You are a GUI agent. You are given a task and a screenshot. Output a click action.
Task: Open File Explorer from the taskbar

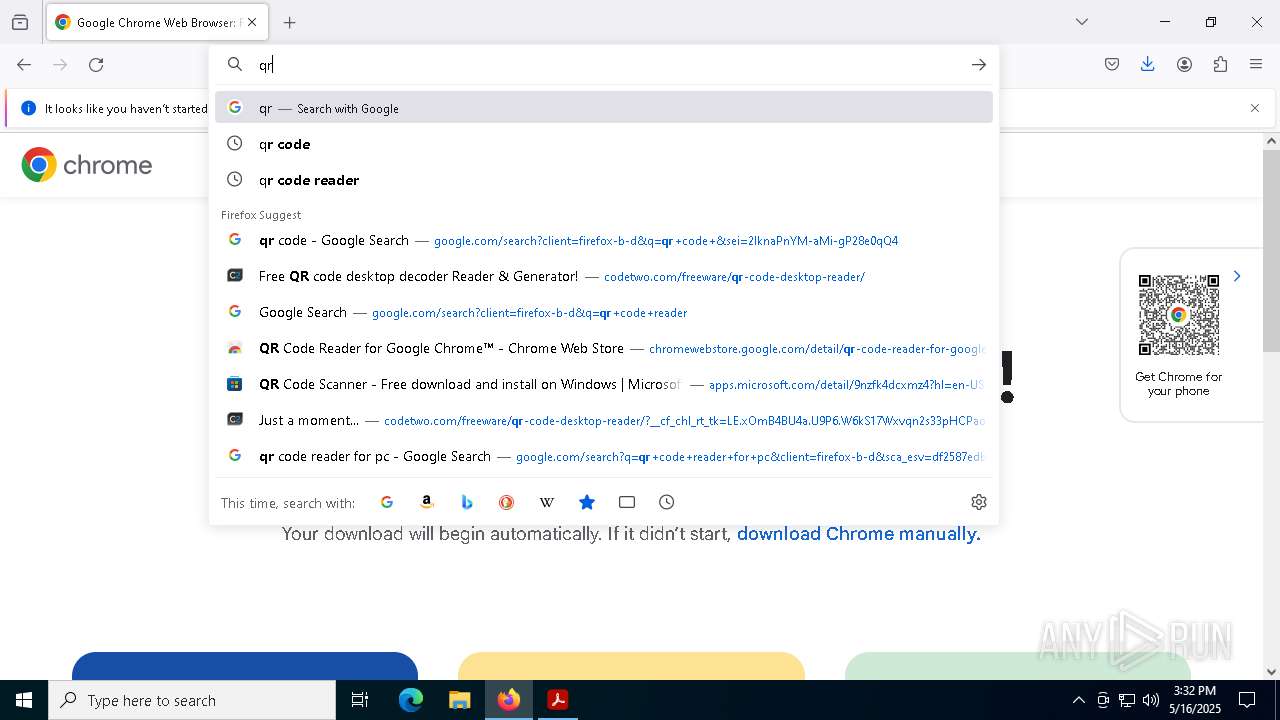459,700
